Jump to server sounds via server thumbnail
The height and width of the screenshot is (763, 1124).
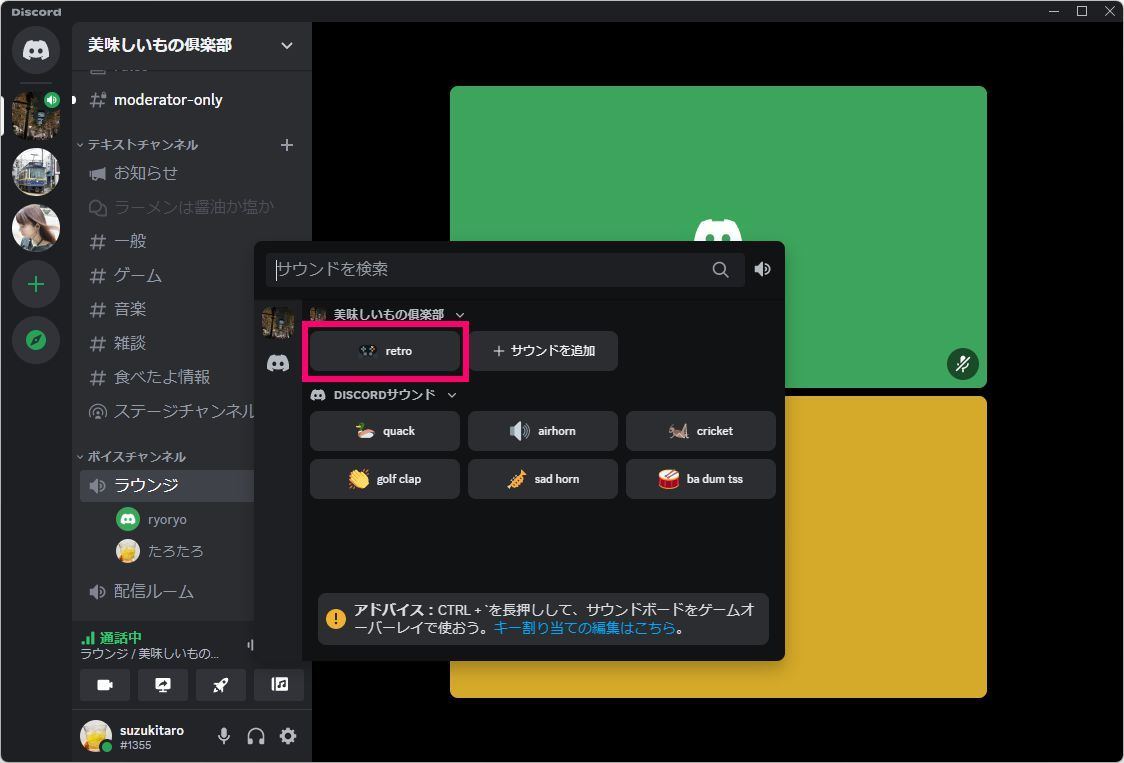[x=278, y=322]
